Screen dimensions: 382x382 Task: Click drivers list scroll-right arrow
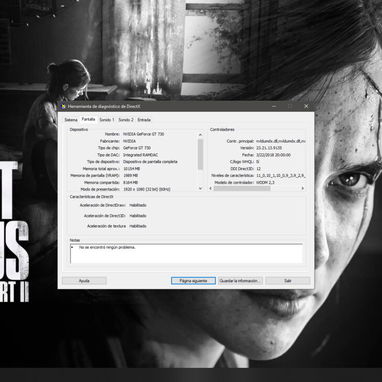click(x=303, y=189)
